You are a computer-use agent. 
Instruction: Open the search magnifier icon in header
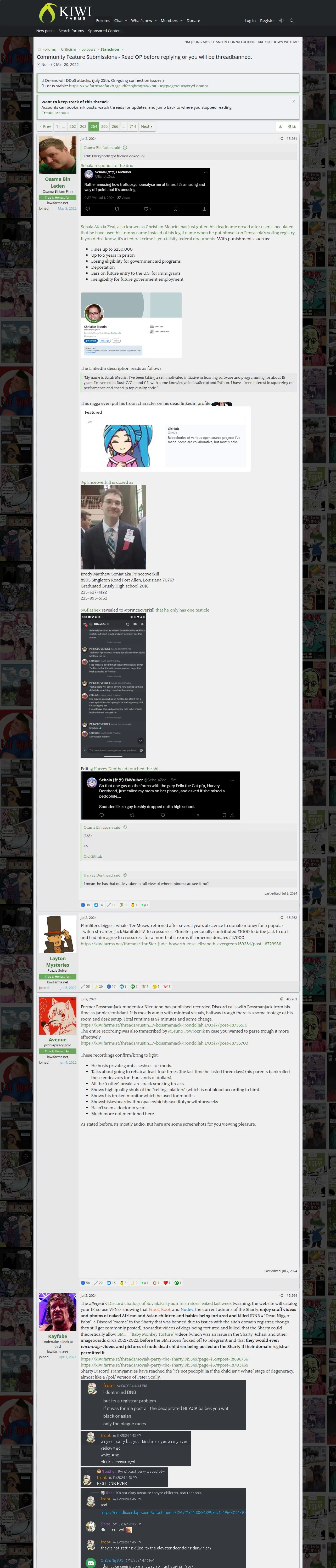coord(292,21)
